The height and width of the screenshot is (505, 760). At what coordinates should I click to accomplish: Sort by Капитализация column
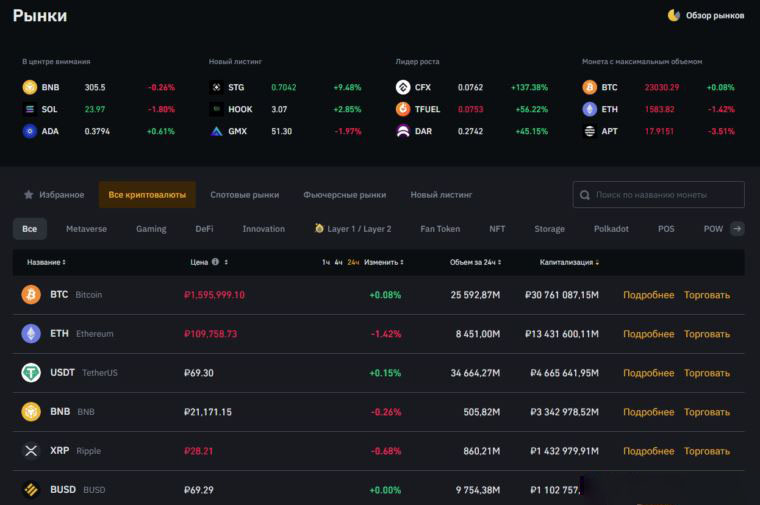pyautogui.click(x=569, y=262)
